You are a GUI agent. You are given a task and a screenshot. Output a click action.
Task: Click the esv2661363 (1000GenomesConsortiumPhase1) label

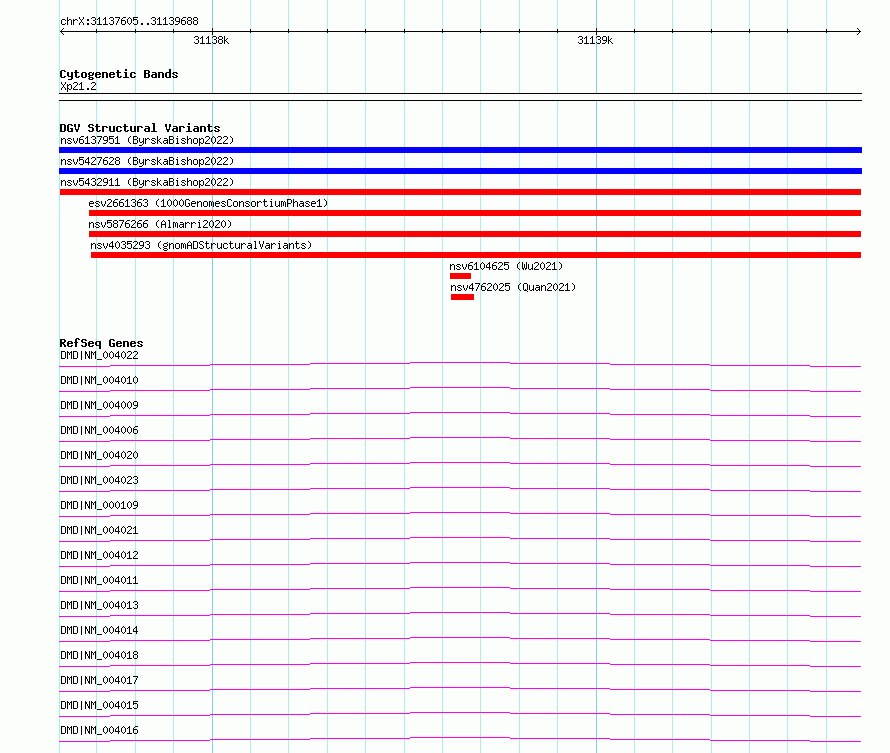[x=208, y=203]
